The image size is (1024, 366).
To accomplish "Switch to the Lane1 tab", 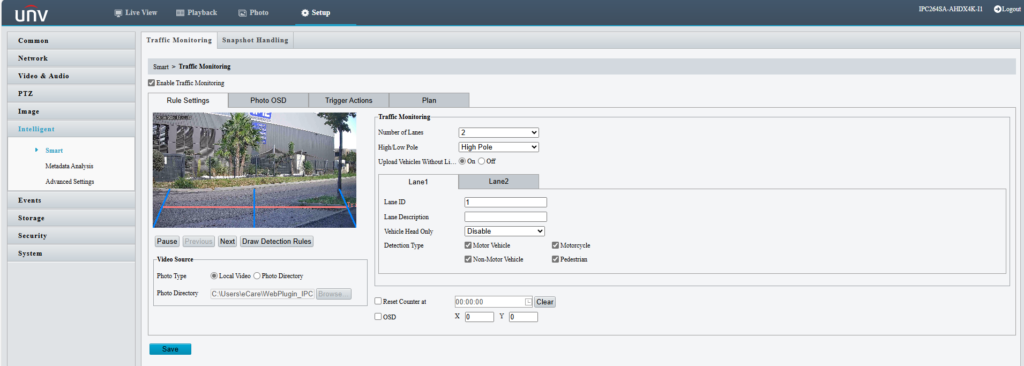I will [x=418, y=181].
